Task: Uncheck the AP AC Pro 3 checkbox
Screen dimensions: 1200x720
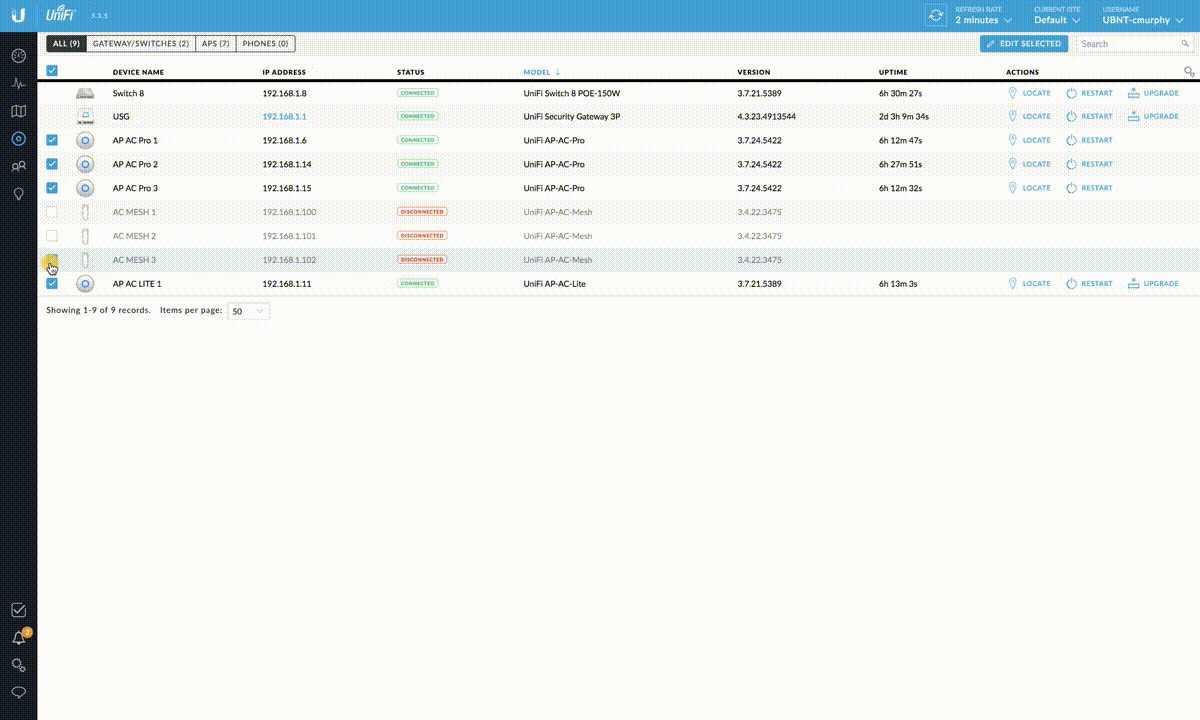Action: (x=52, y=188)
